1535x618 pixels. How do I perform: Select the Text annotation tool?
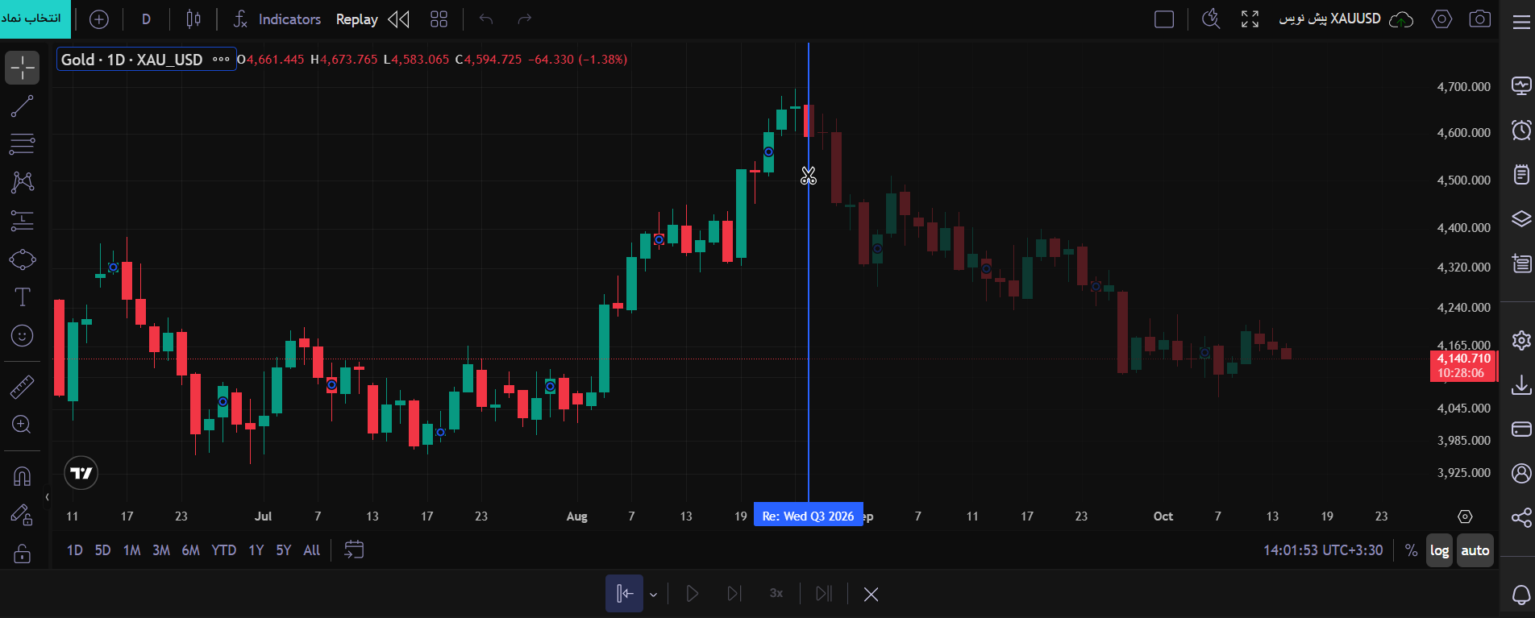(x=22, y=297)
